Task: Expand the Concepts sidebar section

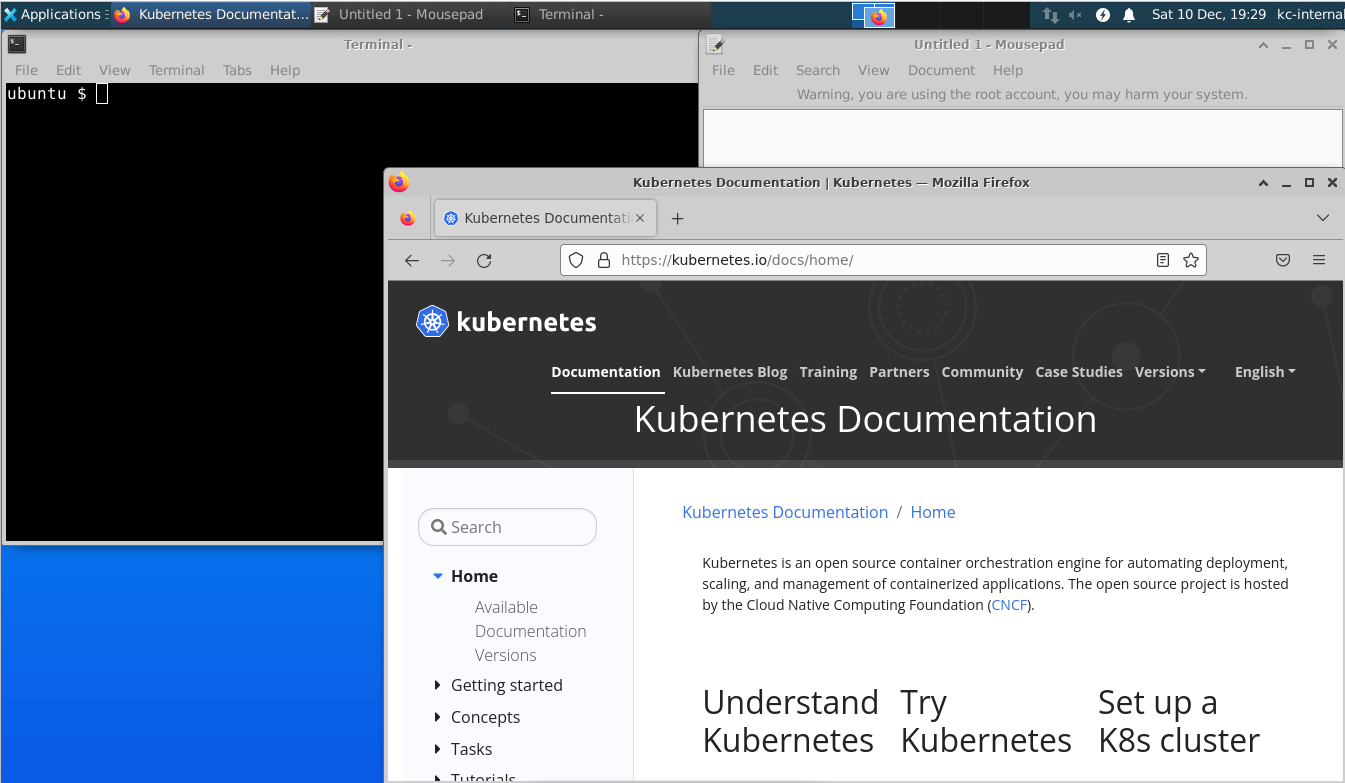Action: pos(438,717)
